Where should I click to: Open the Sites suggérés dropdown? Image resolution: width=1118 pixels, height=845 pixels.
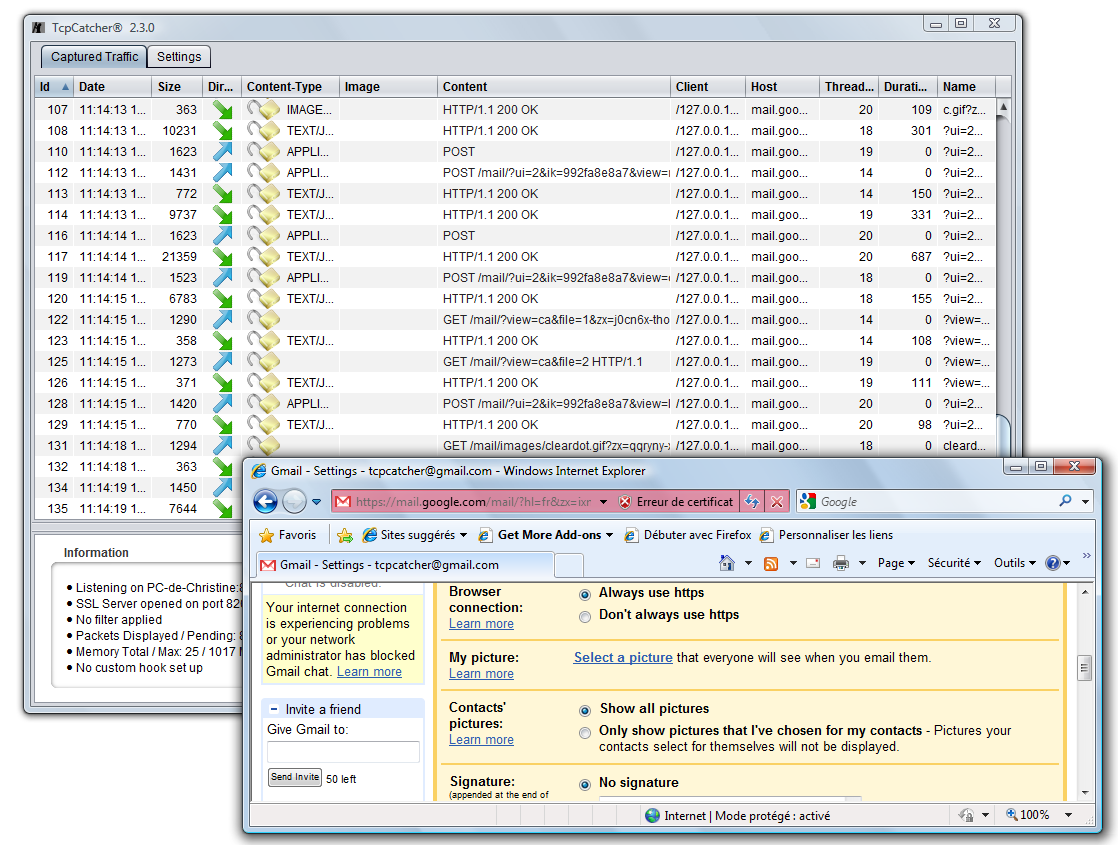pyautogui.click(x=463, y=535)
